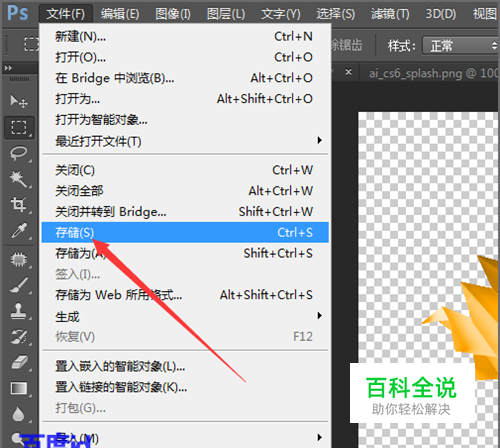This screenshot has width=500, height=448.
Task: Select the Brush tool
Action: 19,285
